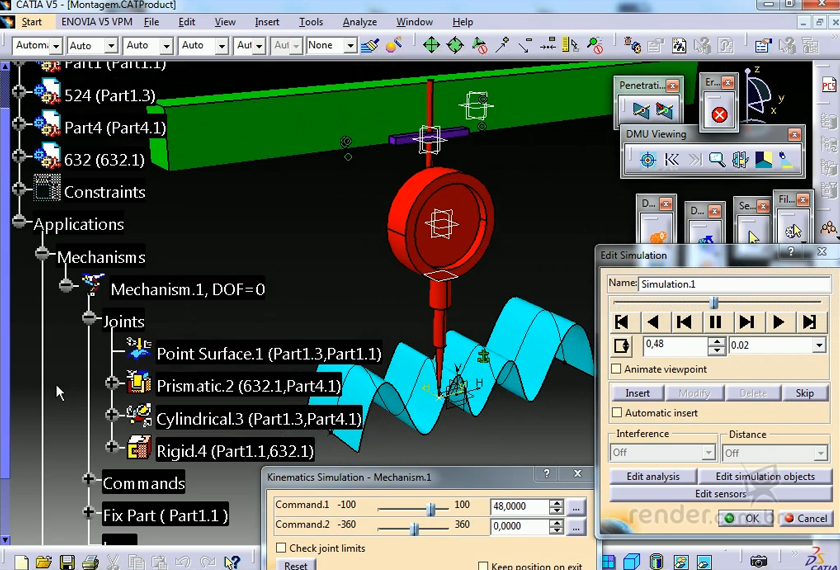Image resolution: width=840 pixels, height=570 pixels.
Task: Open the Analyze menu
Action: pos(360,22)
